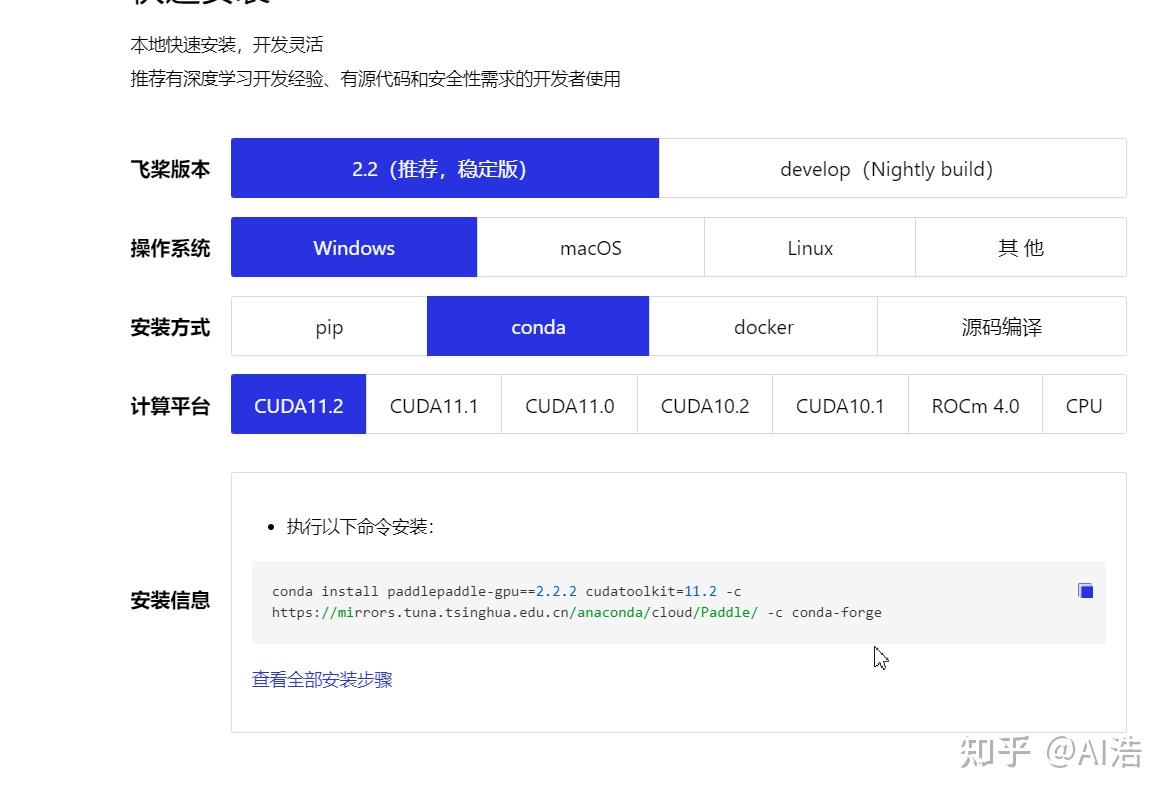Choose 其他 as the operating system

pos(1020,247)
